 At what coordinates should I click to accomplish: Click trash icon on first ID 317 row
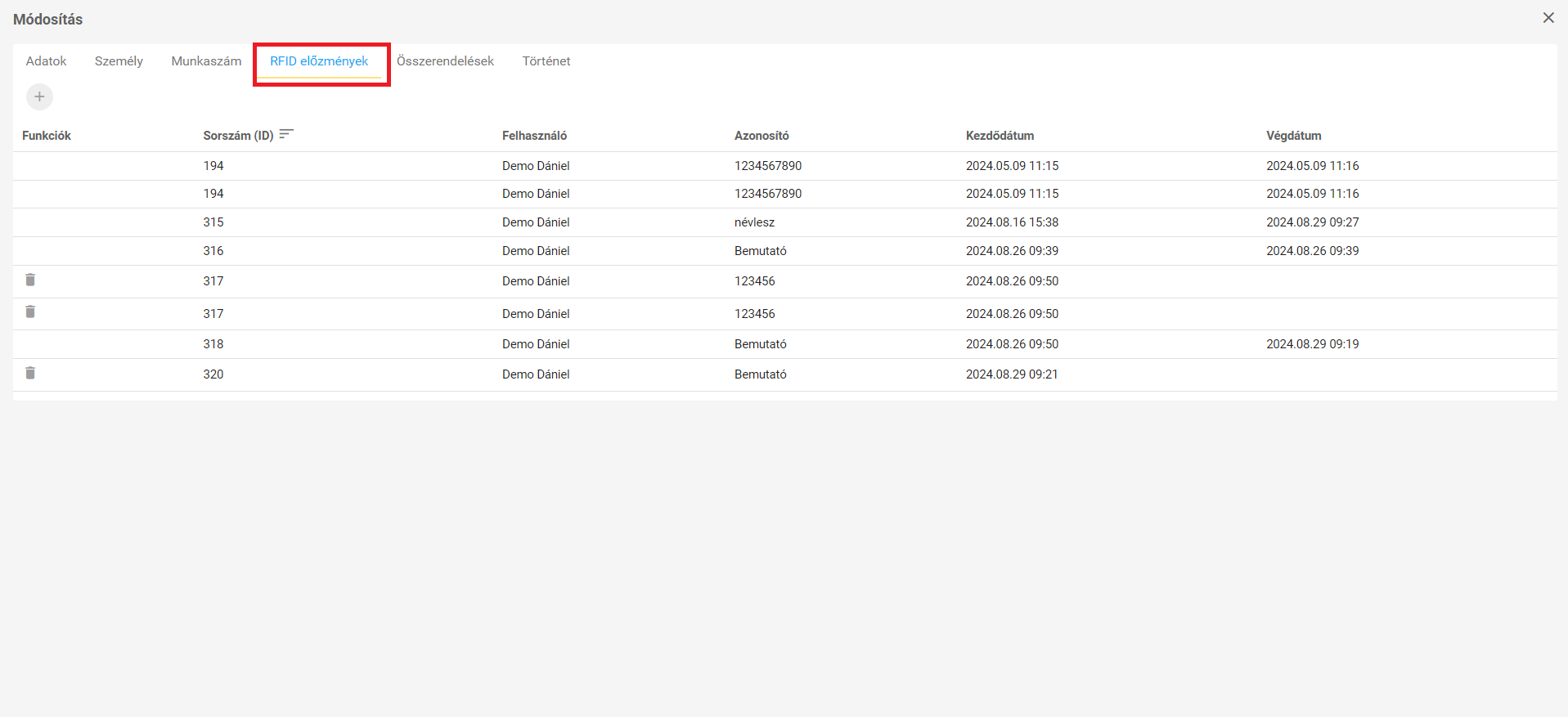click(x=30, y=280)
